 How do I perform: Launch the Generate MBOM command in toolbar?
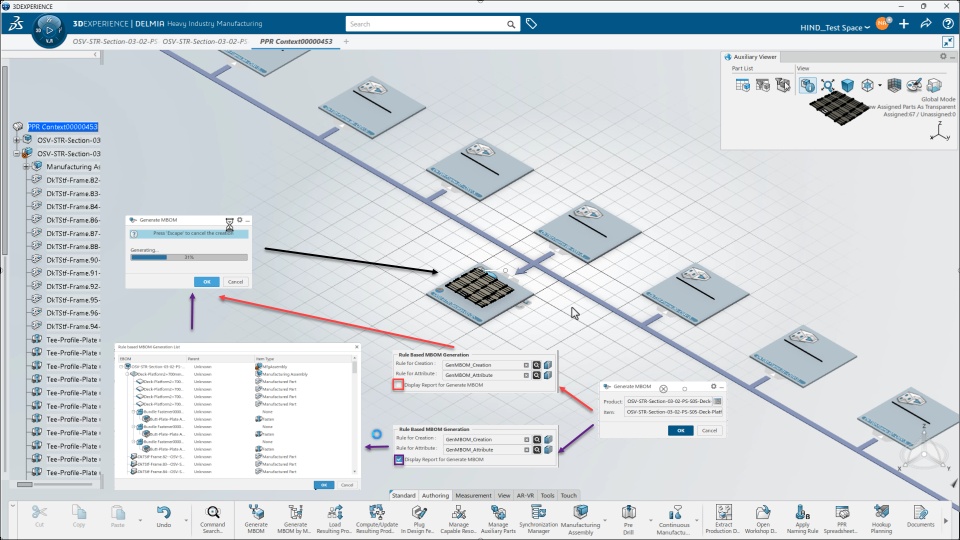point(256,518)
